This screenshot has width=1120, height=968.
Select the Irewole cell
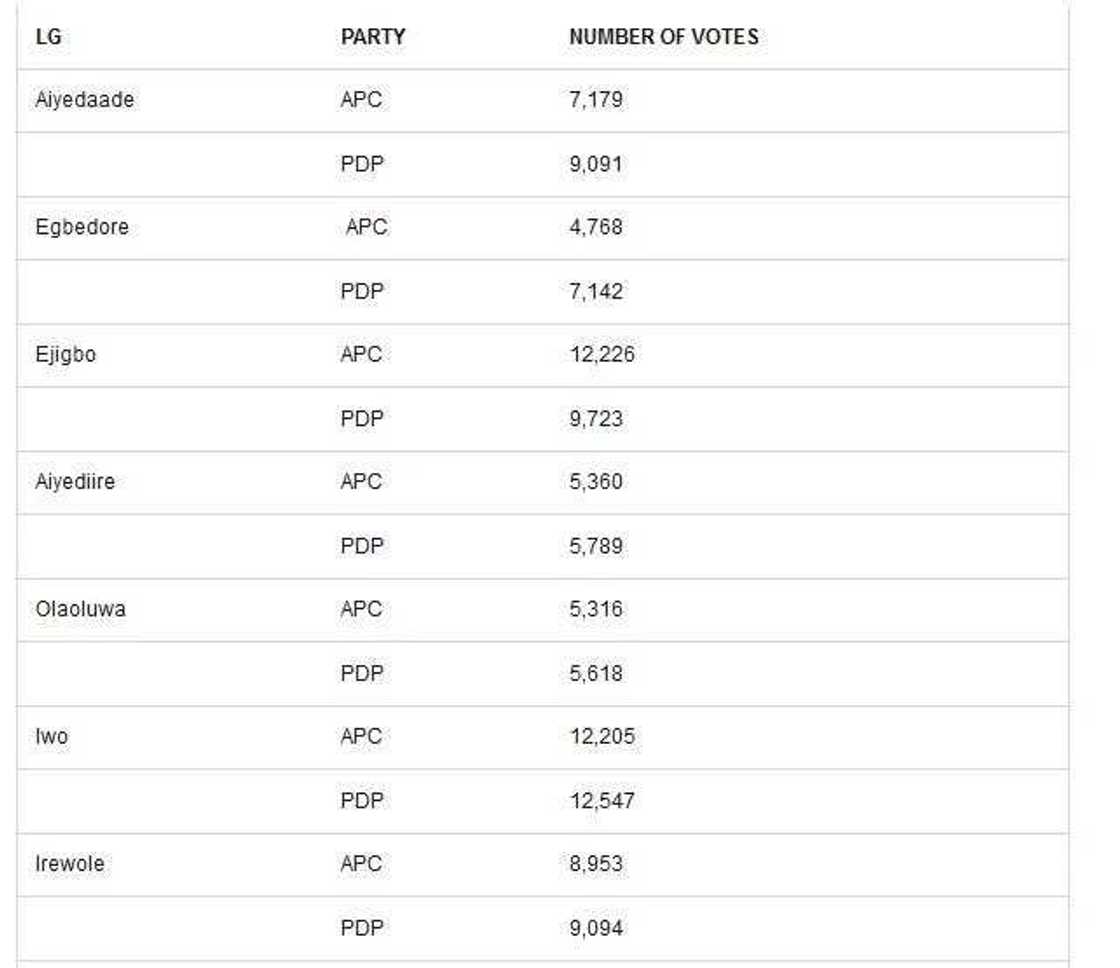tap(69, 864)
